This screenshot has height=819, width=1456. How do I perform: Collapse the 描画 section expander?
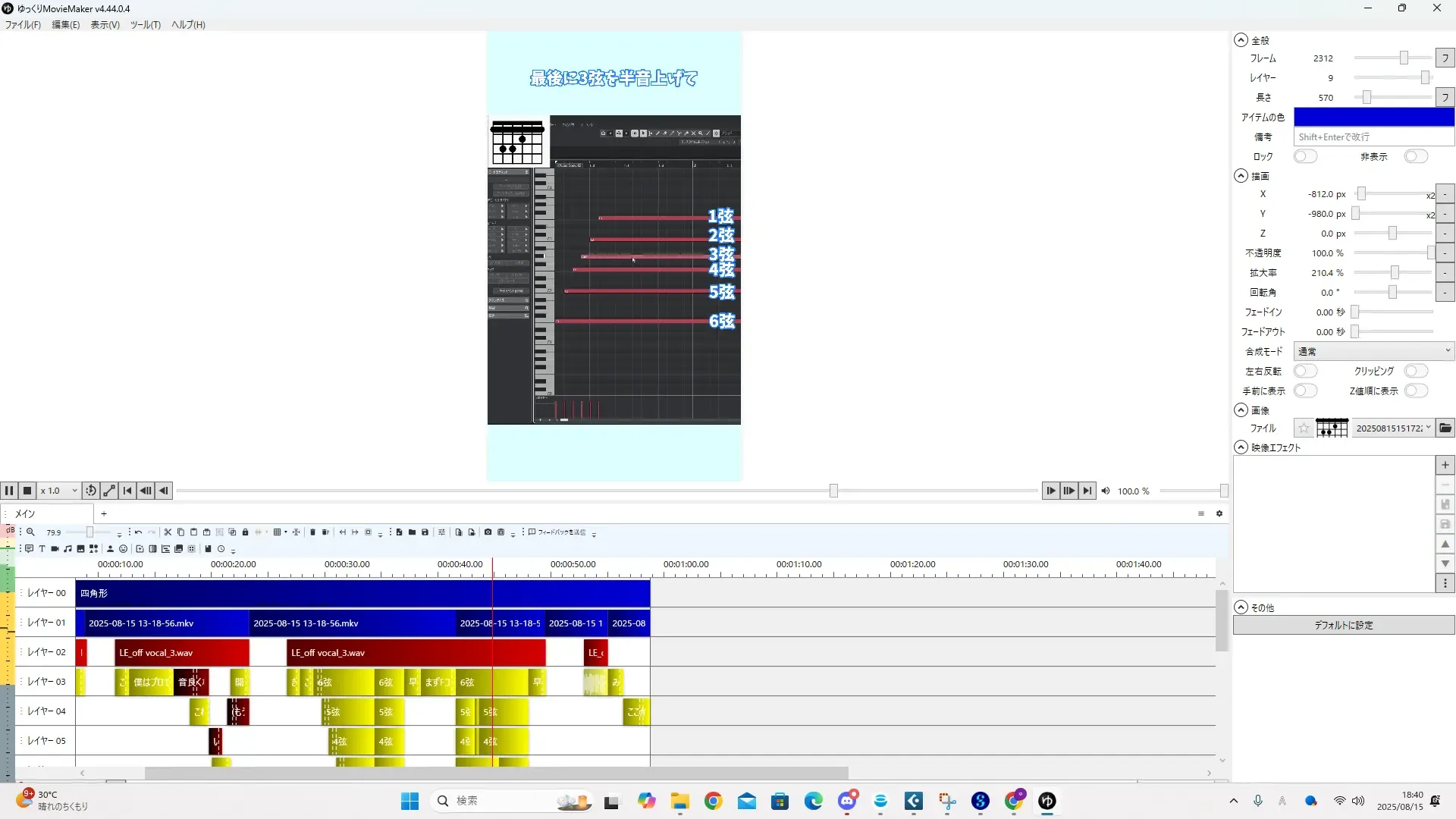point(1241,176)
